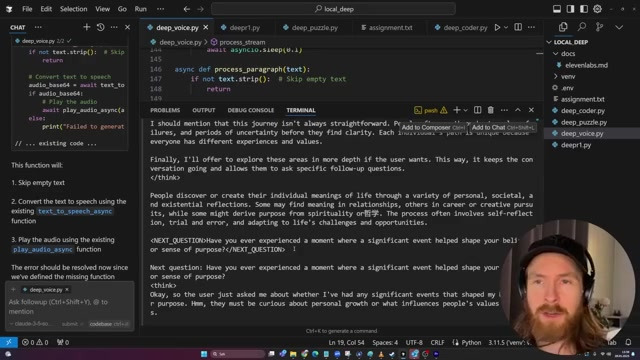Open the PROBLEMS panel tab
Screen dimensions: 640x360
165,110
